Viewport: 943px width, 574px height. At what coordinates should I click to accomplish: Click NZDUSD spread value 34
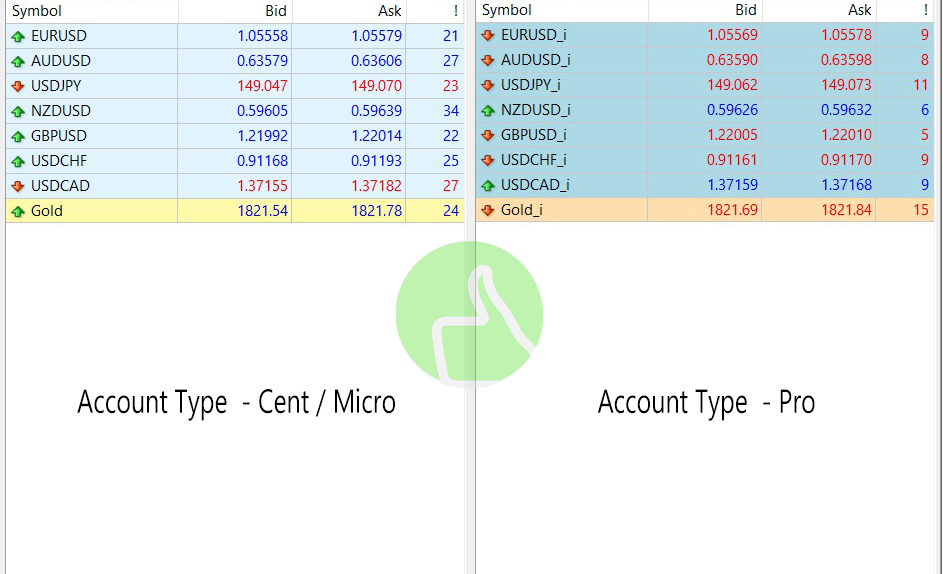pos(451,111)
